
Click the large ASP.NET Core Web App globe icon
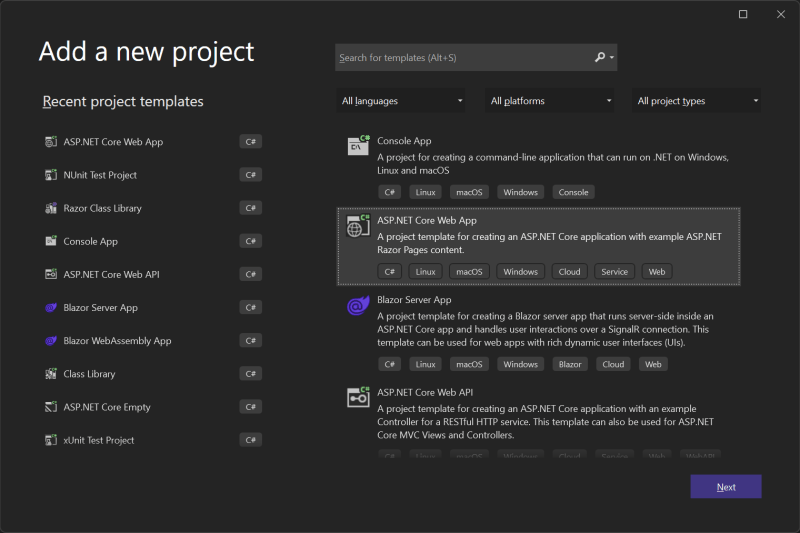pos(358,226)
